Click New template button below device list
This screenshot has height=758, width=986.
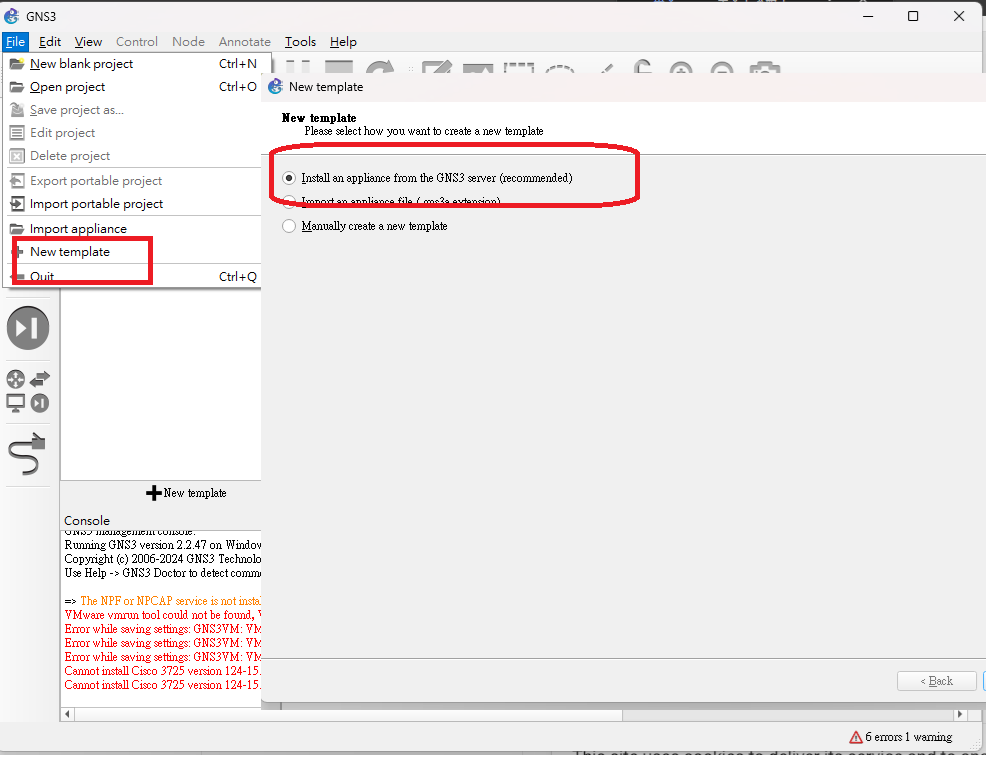click(x=186, y=493)
